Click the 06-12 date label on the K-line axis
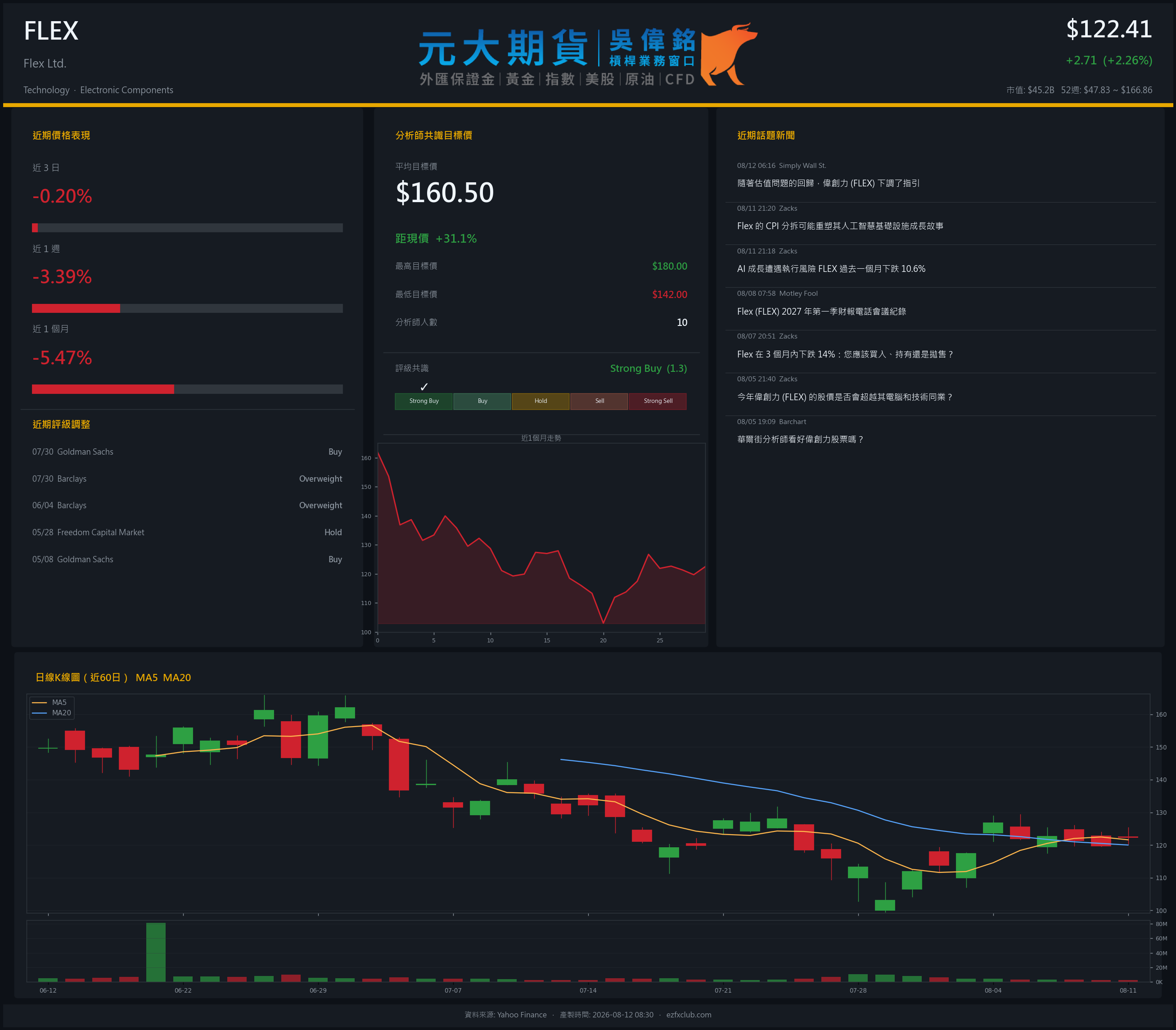 pyautogui.click(x=48, y=990)
